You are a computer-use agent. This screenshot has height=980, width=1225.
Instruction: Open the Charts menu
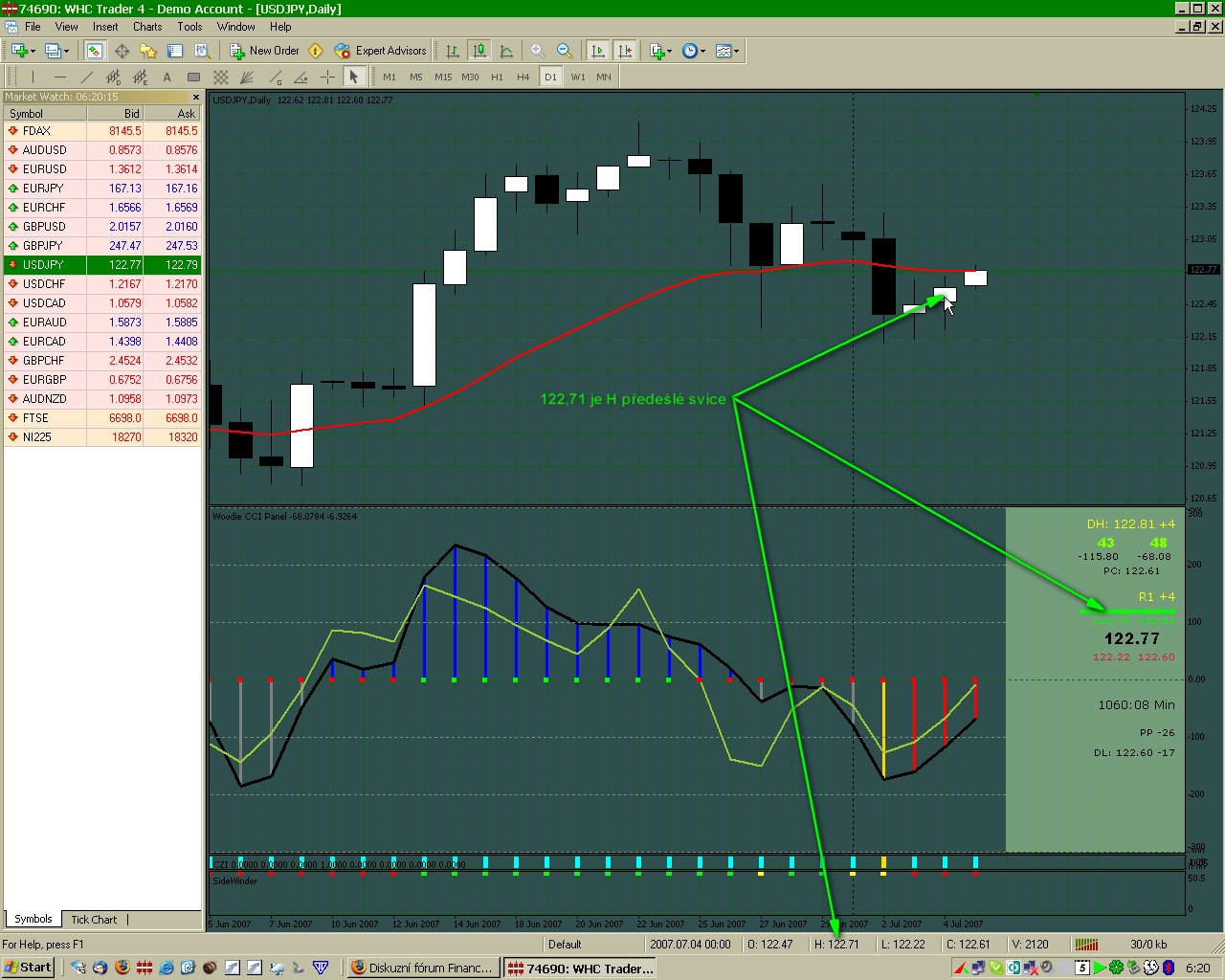click(x=147, y=27)
